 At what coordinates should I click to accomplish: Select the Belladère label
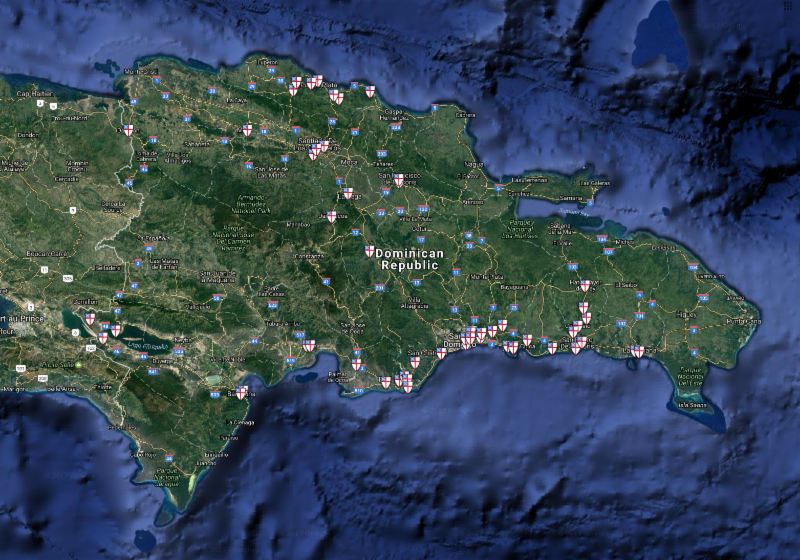click(108, 268)
